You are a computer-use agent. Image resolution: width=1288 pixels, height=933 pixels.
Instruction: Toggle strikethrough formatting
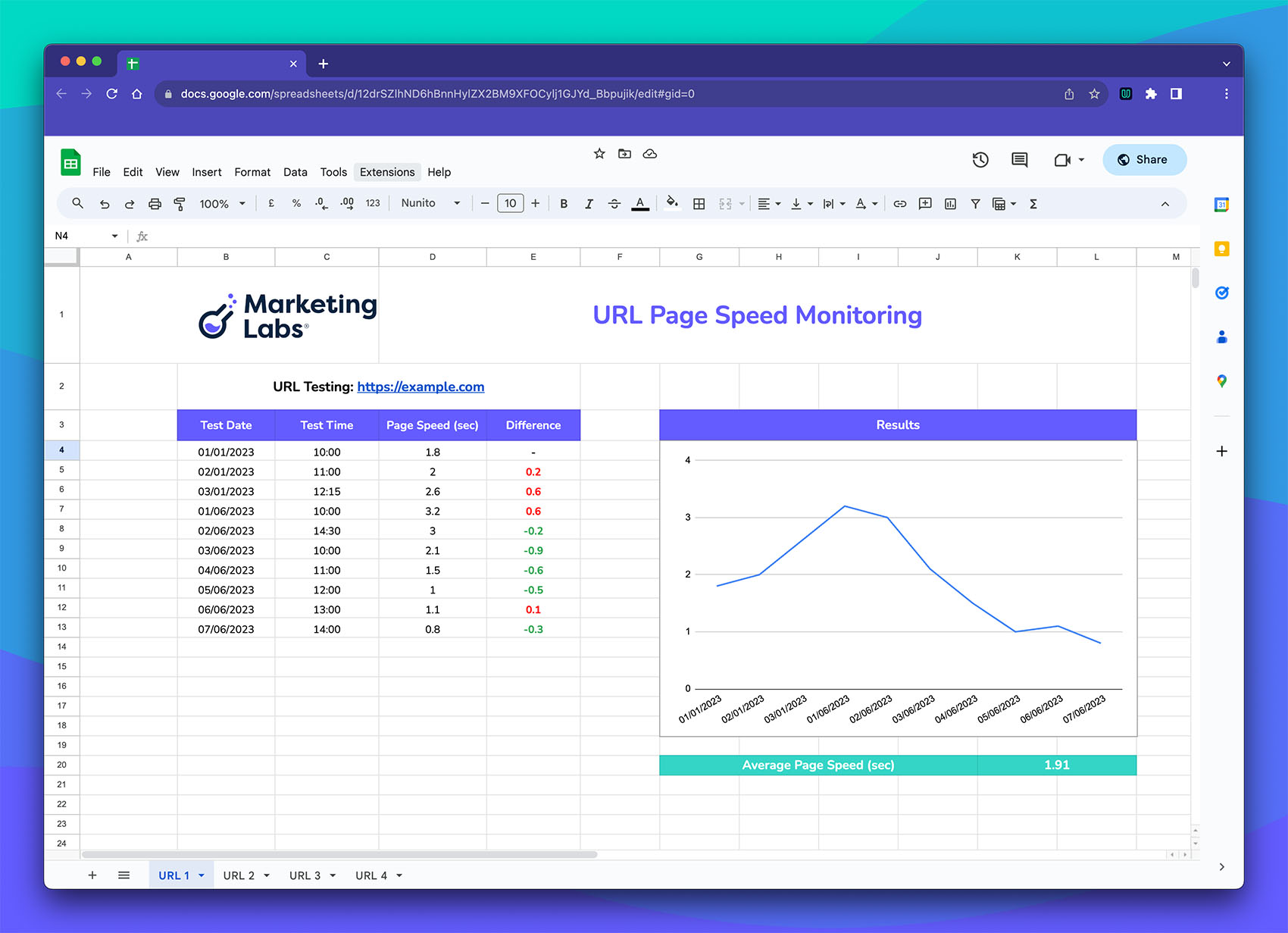click(614, 203)
